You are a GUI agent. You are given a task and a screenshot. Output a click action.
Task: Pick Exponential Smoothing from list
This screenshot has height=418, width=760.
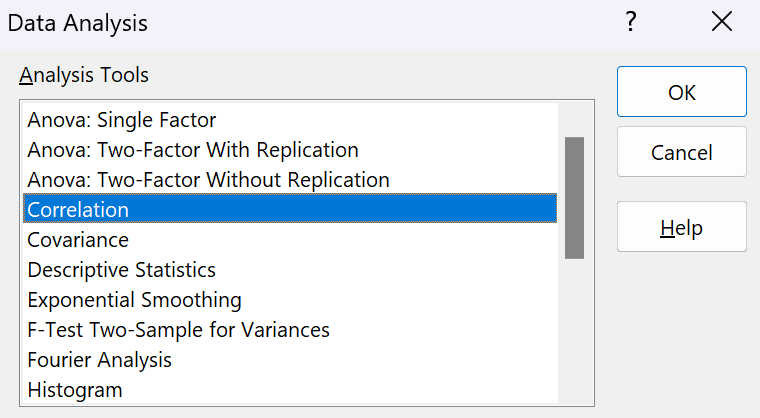point(134,300)
